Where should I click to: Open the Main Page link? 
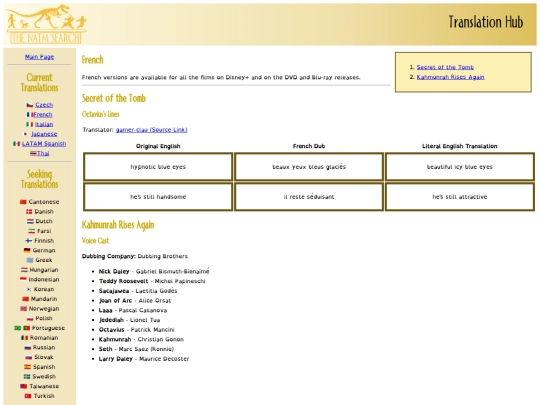(x=39, y=57)
